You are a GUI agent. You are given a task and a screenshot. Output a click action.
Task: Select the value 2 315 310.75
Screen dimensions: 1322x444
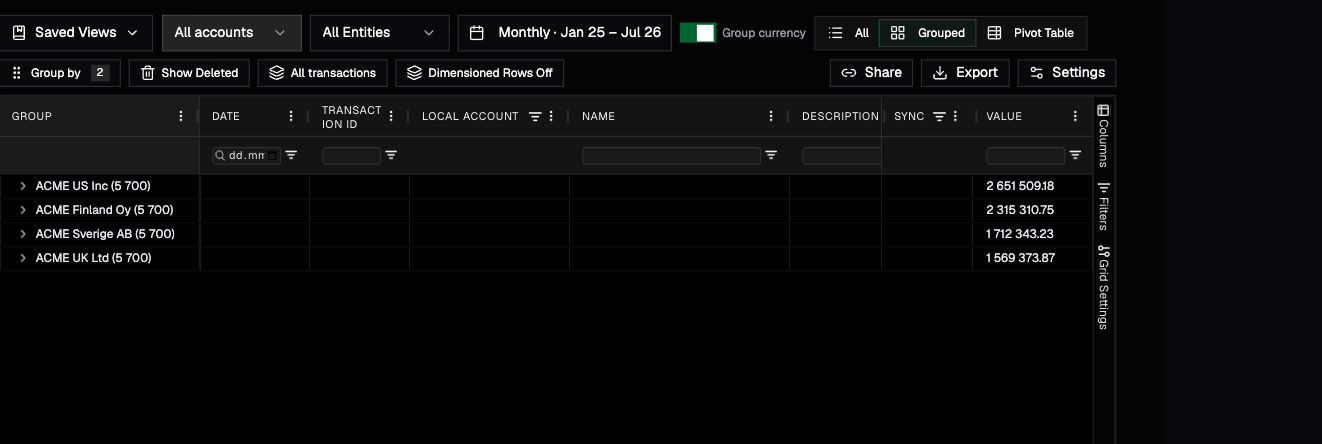[x=1020, y=210]
